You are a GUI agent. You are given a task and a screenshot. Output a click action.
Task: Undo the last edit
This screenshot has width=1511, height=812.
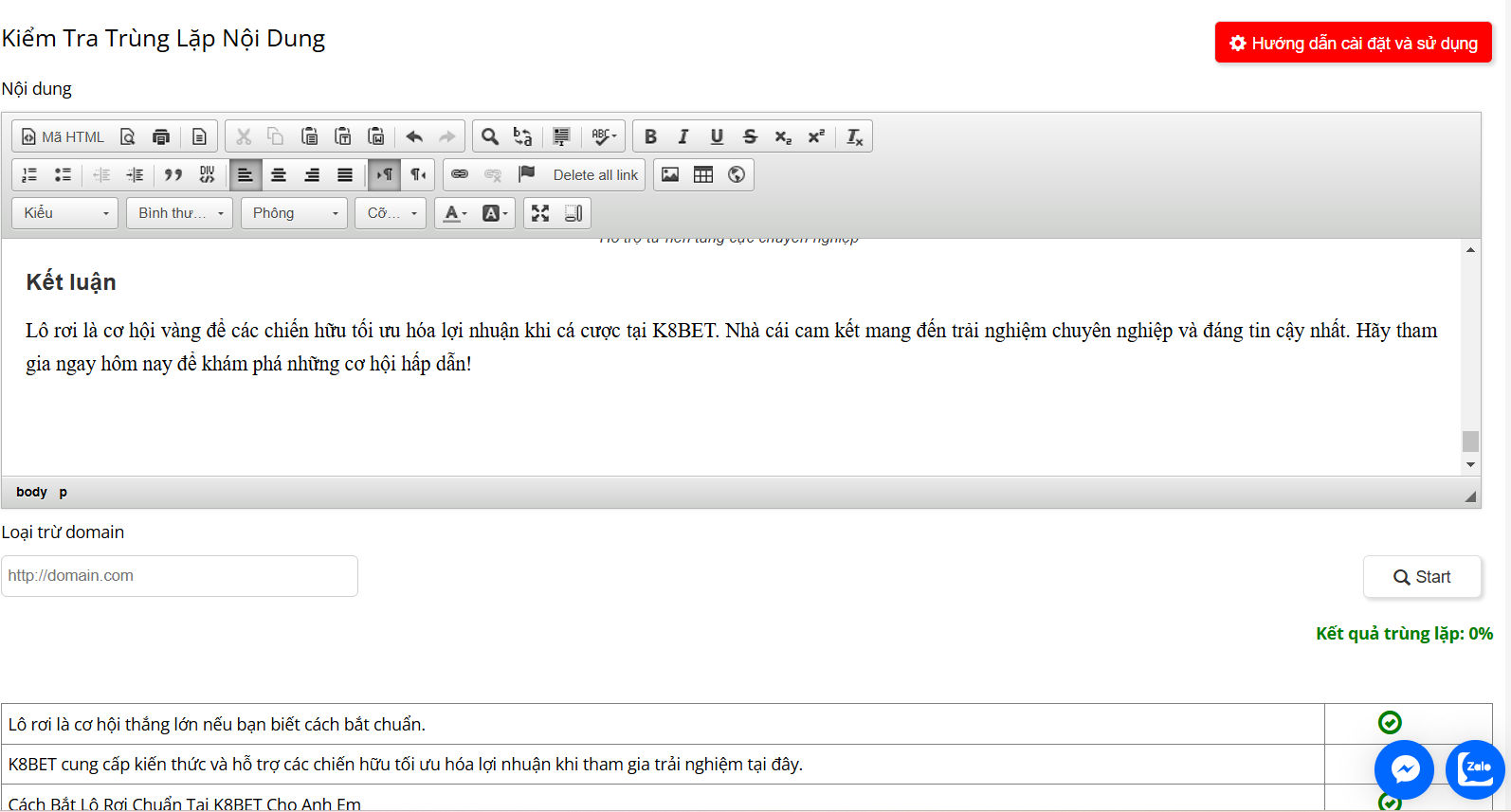pos(414,136)
